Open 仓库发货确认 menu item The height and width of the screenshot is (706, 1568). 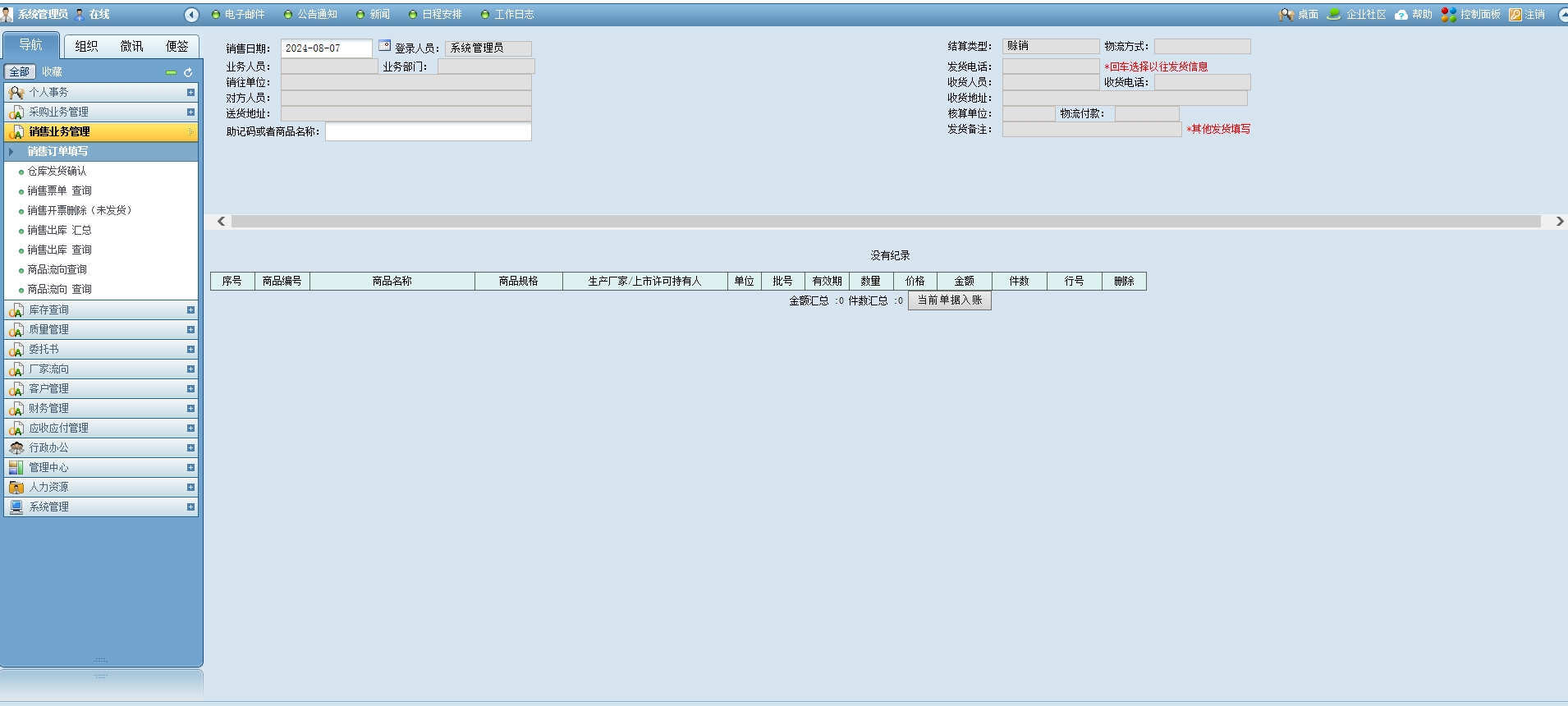point(57,172)
